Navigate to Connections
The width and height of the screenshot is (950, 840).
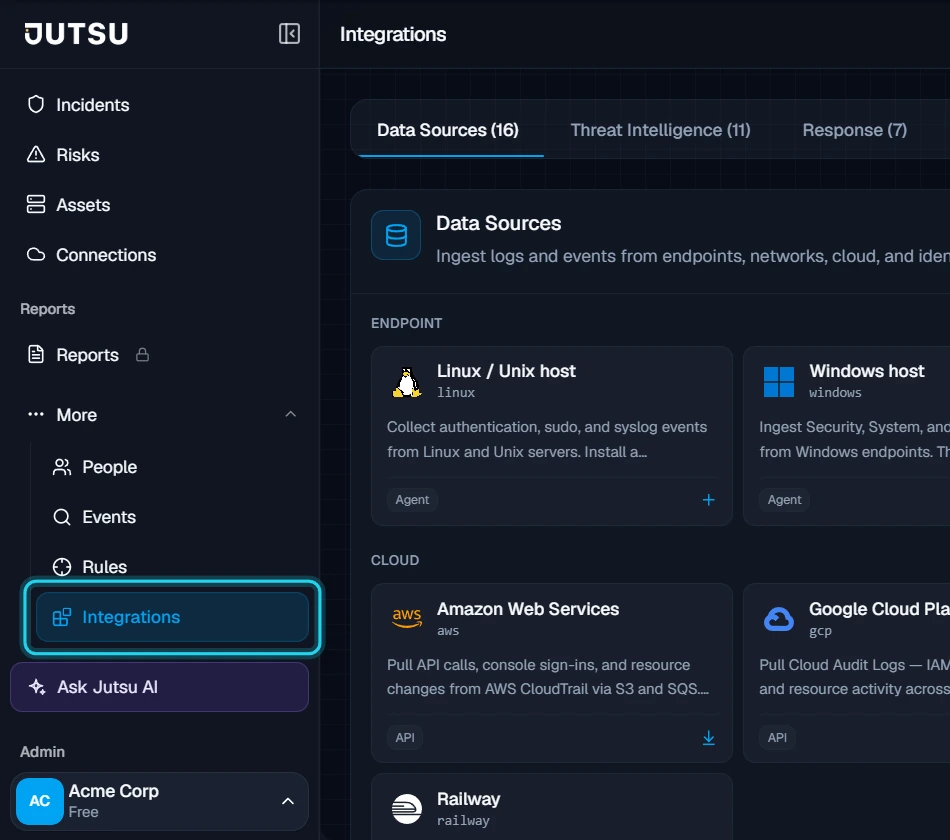tap(159, 255)
